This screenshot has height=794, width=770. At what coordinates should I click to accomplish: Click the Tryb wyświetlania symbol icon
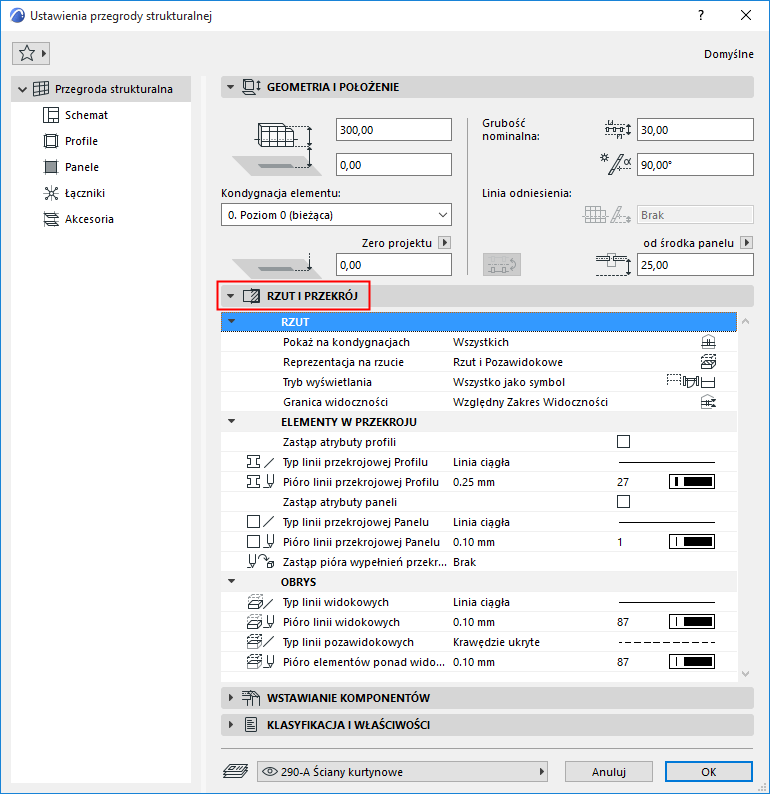coord(691,381)
